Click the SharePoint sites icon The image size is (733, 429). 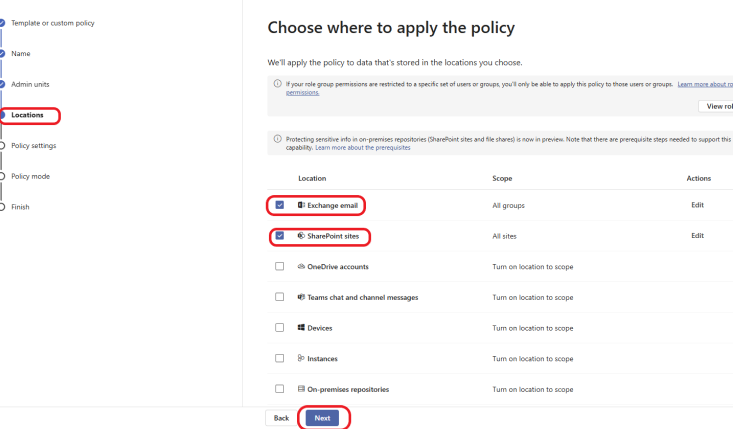[301, 236]
